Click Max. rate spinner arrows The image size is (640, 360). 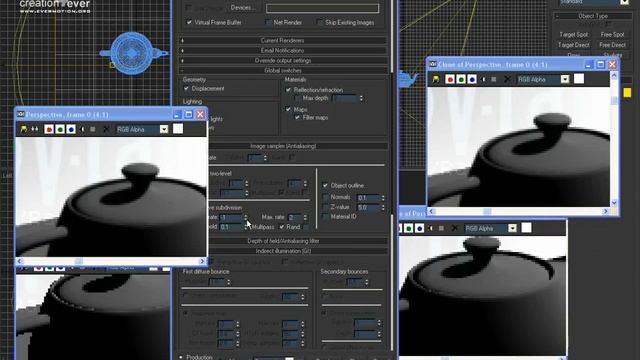(305, 217)
